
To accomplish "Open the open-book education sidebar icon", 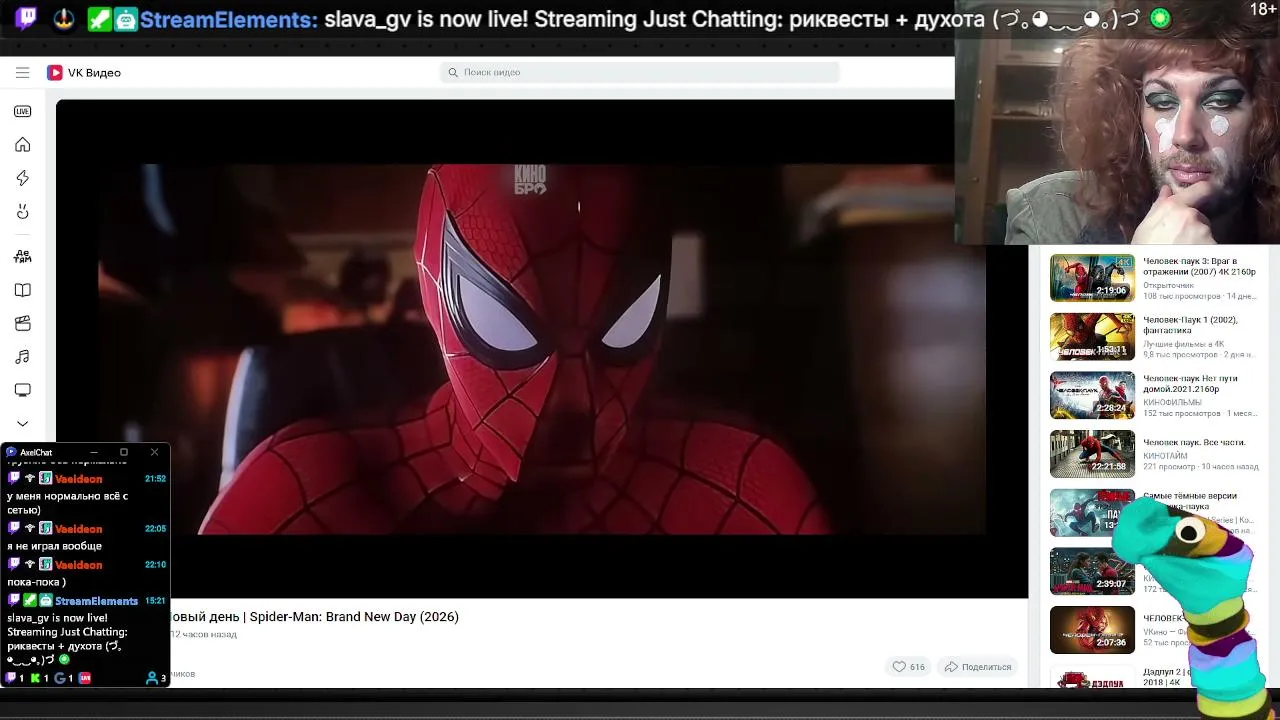I will click(x=22, y=290).
